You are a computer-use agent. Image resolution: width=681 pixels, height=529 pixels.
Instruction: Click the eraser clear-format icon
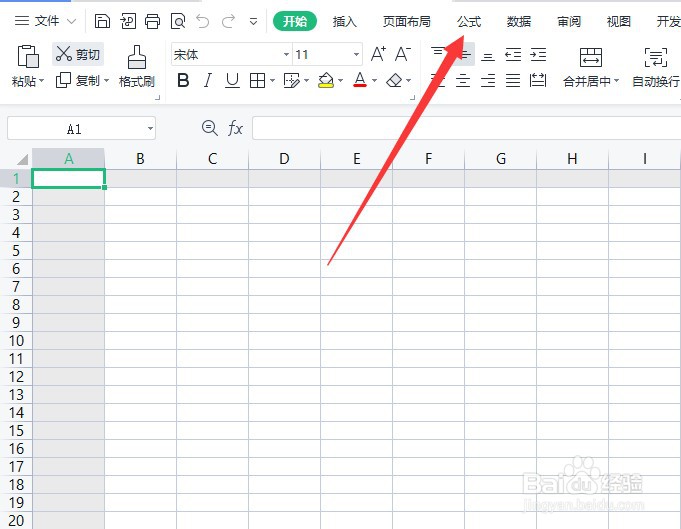[x=394, y=80]
